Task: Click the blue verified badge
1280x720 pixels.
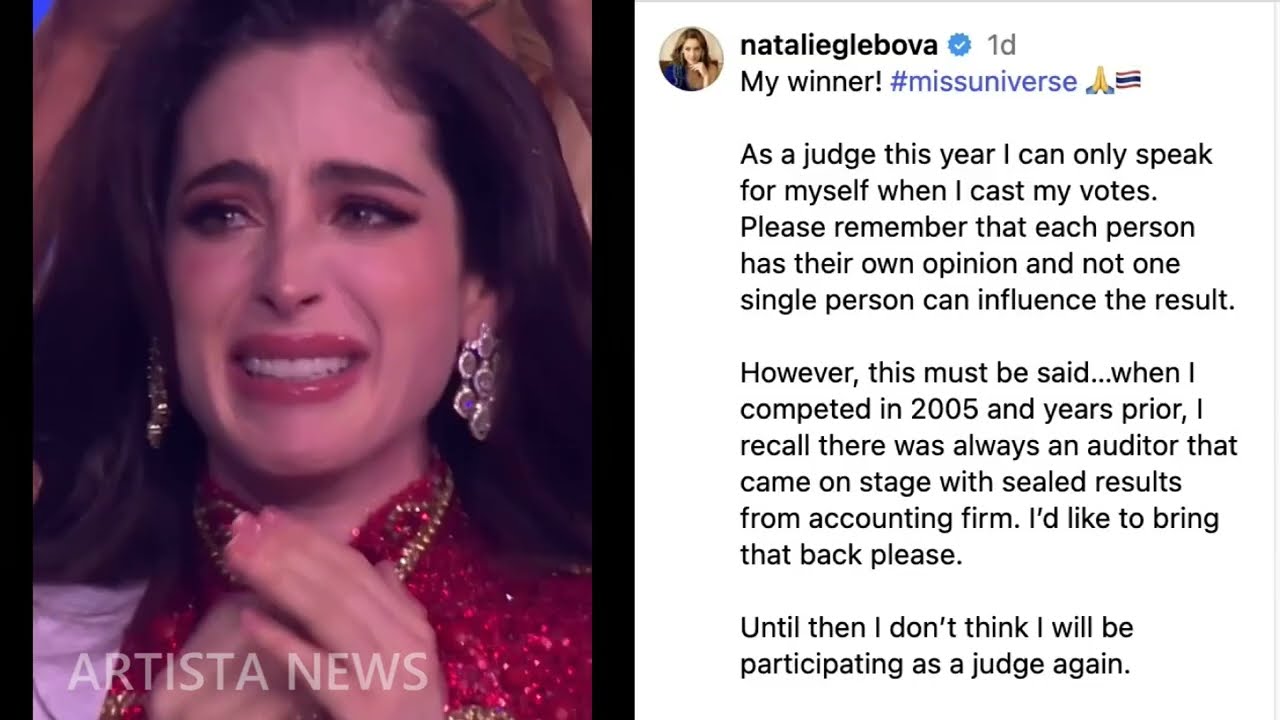Action: coord(960,45)
